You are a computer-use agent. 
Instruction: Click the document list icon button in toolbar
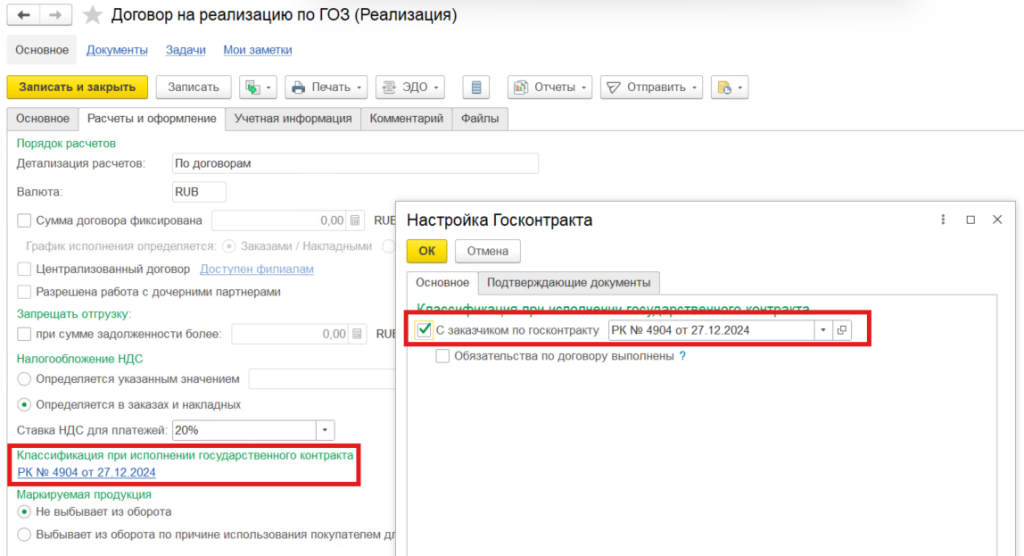pos(476,87)
